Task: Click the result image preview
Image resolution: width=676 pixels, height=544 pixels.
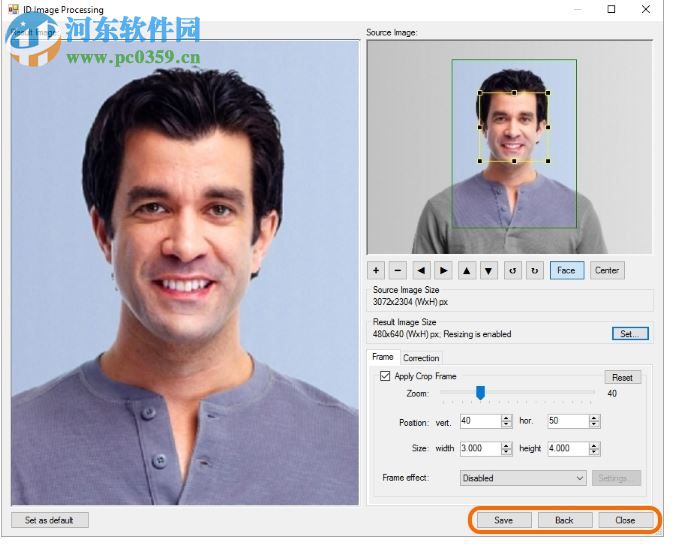Action: (185, 273)
